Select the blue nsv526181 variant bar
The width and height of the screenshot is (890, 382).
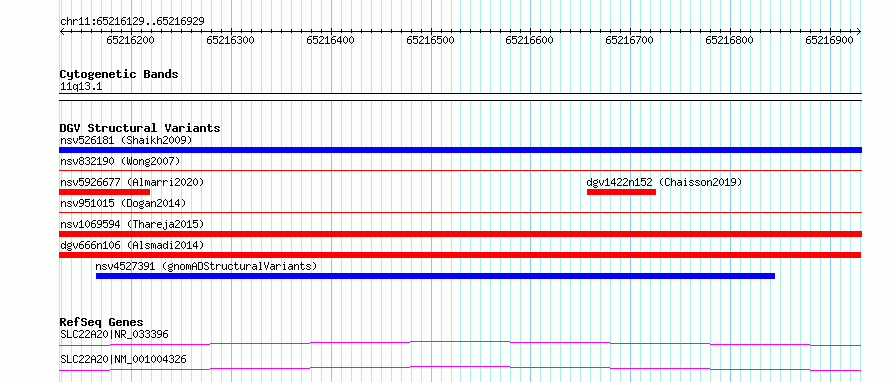tap(460, 150)
